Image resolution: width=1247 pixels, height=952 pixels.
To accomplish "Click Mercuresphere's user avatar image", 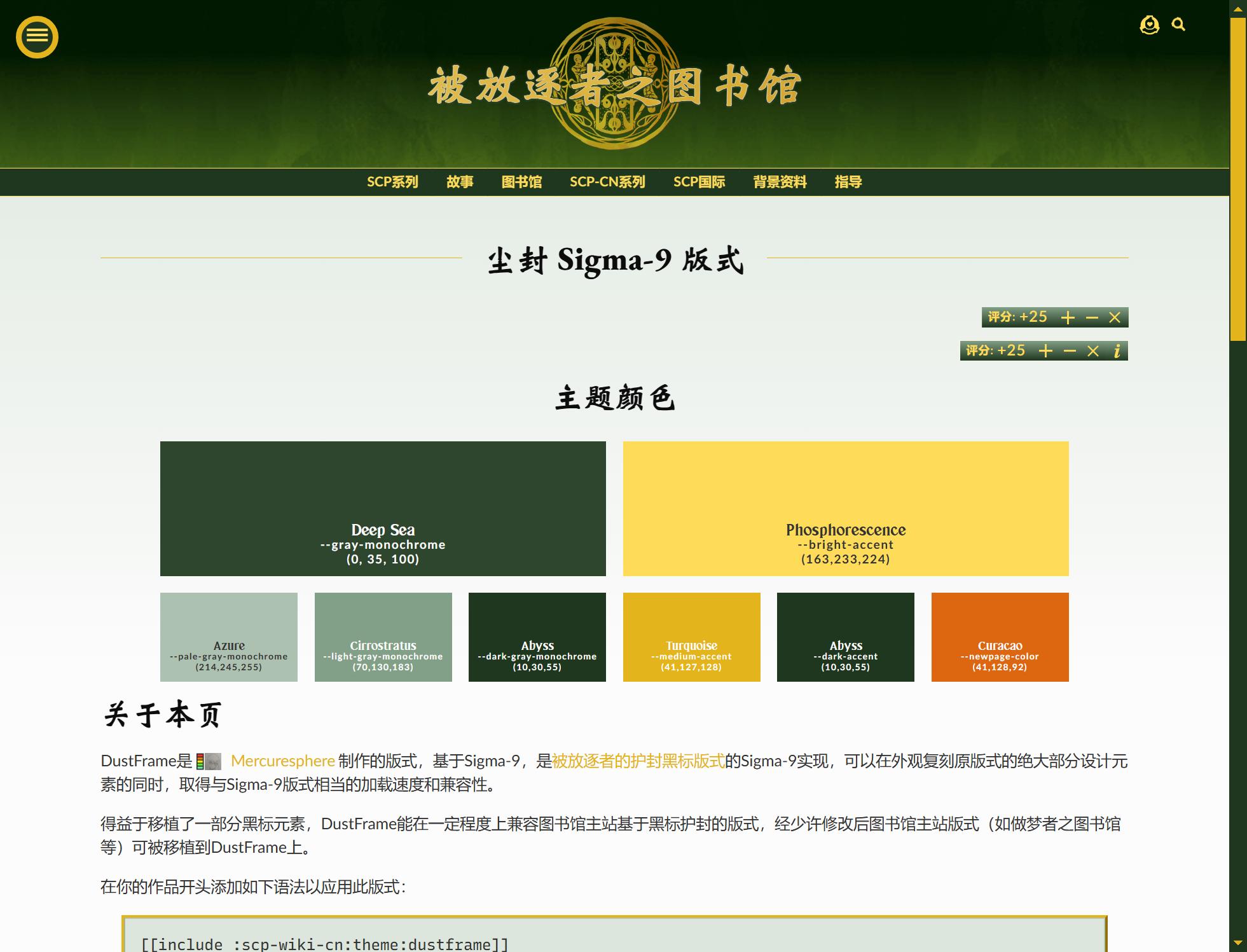I will [213, 761].
